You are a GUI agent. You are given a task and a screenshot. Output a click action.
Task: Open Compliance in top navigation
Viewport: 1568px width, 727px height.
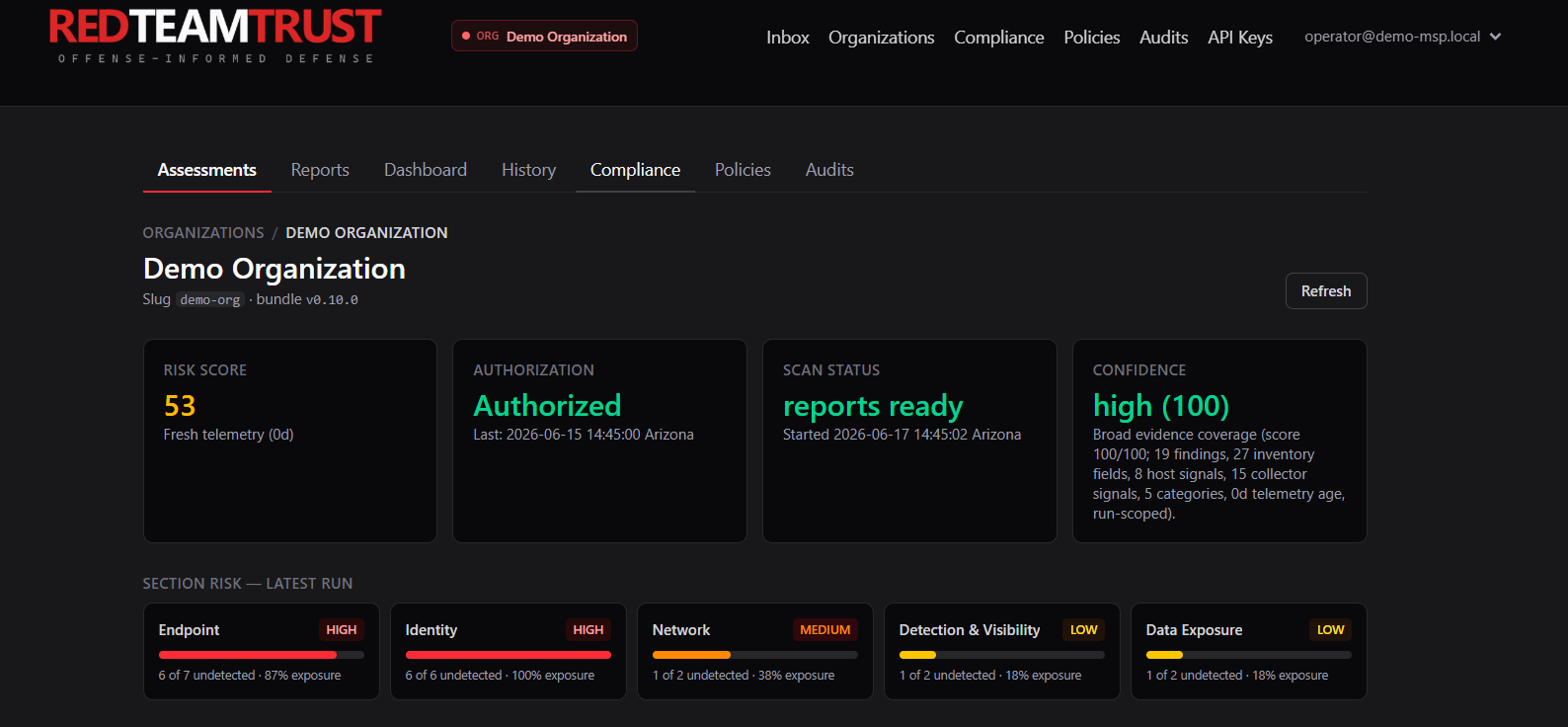coord(998,38)
